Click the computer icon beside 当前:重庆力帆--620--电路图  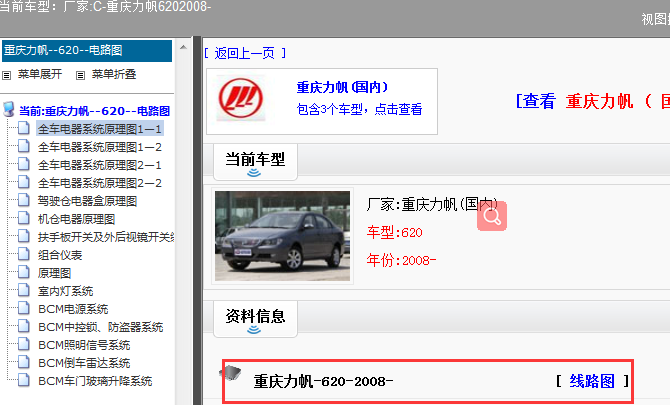pyautogui.click(x=9, y=109)
